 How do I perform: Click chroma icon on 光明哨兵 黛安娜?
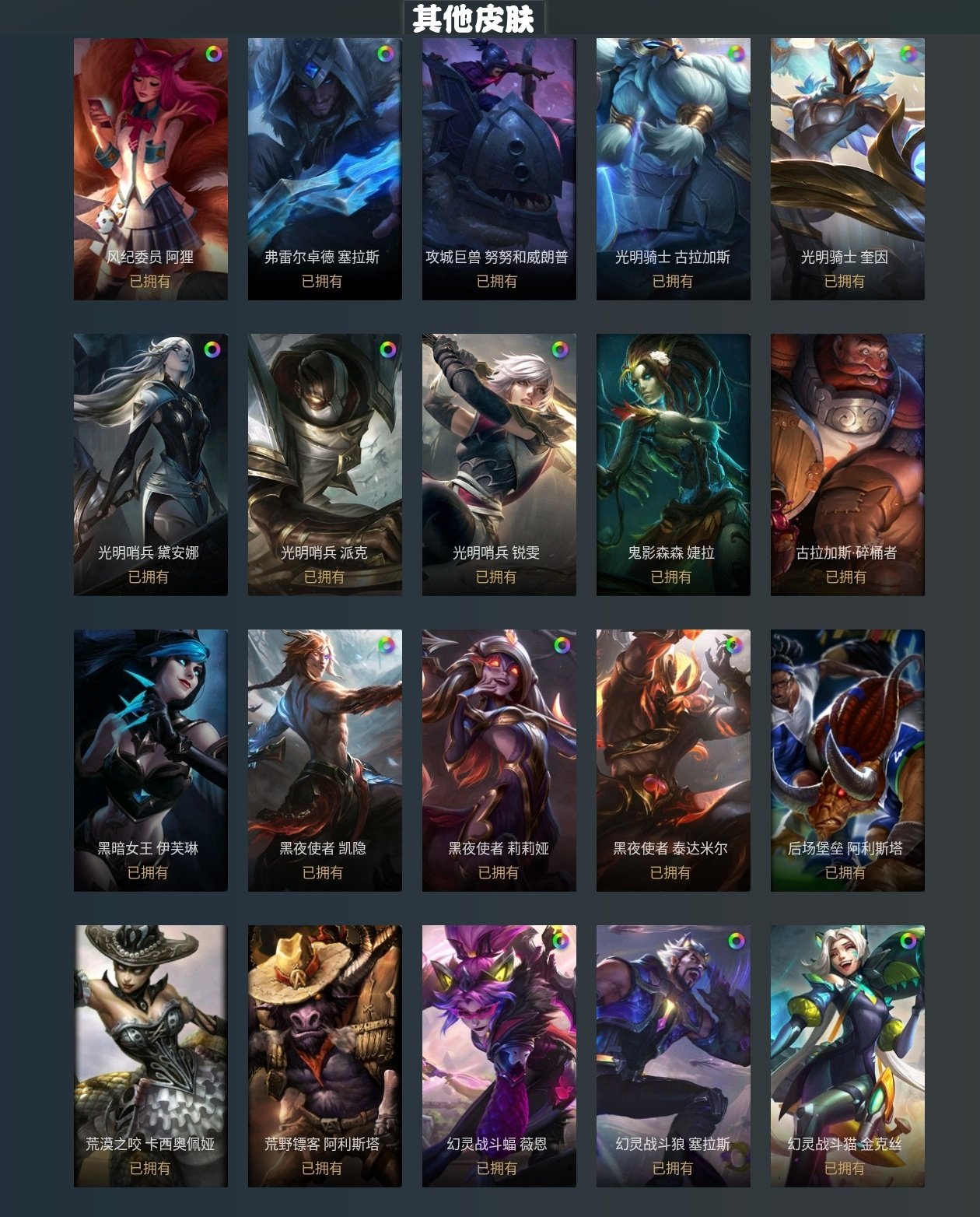click(x=212, y=349)
